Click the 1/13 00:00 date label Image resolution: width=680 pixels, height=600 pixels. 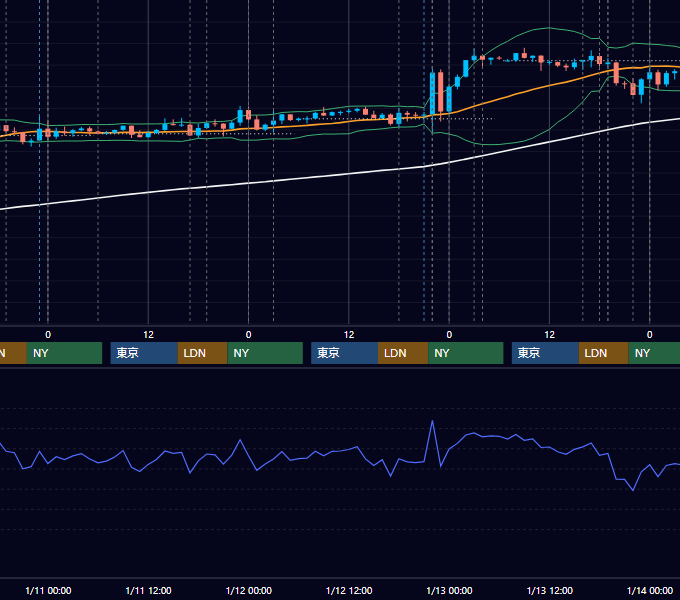[449, 590]
